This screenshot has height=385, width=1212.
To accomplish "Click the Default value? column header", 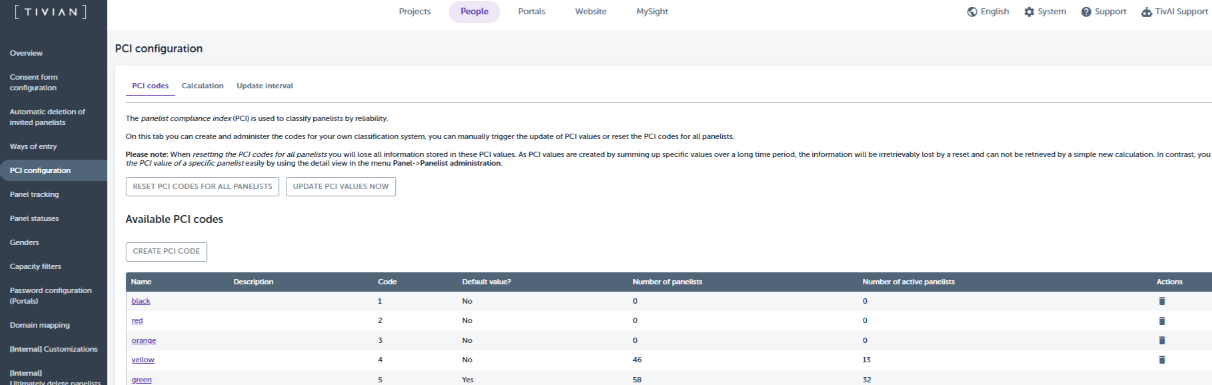I will point(486,282).
